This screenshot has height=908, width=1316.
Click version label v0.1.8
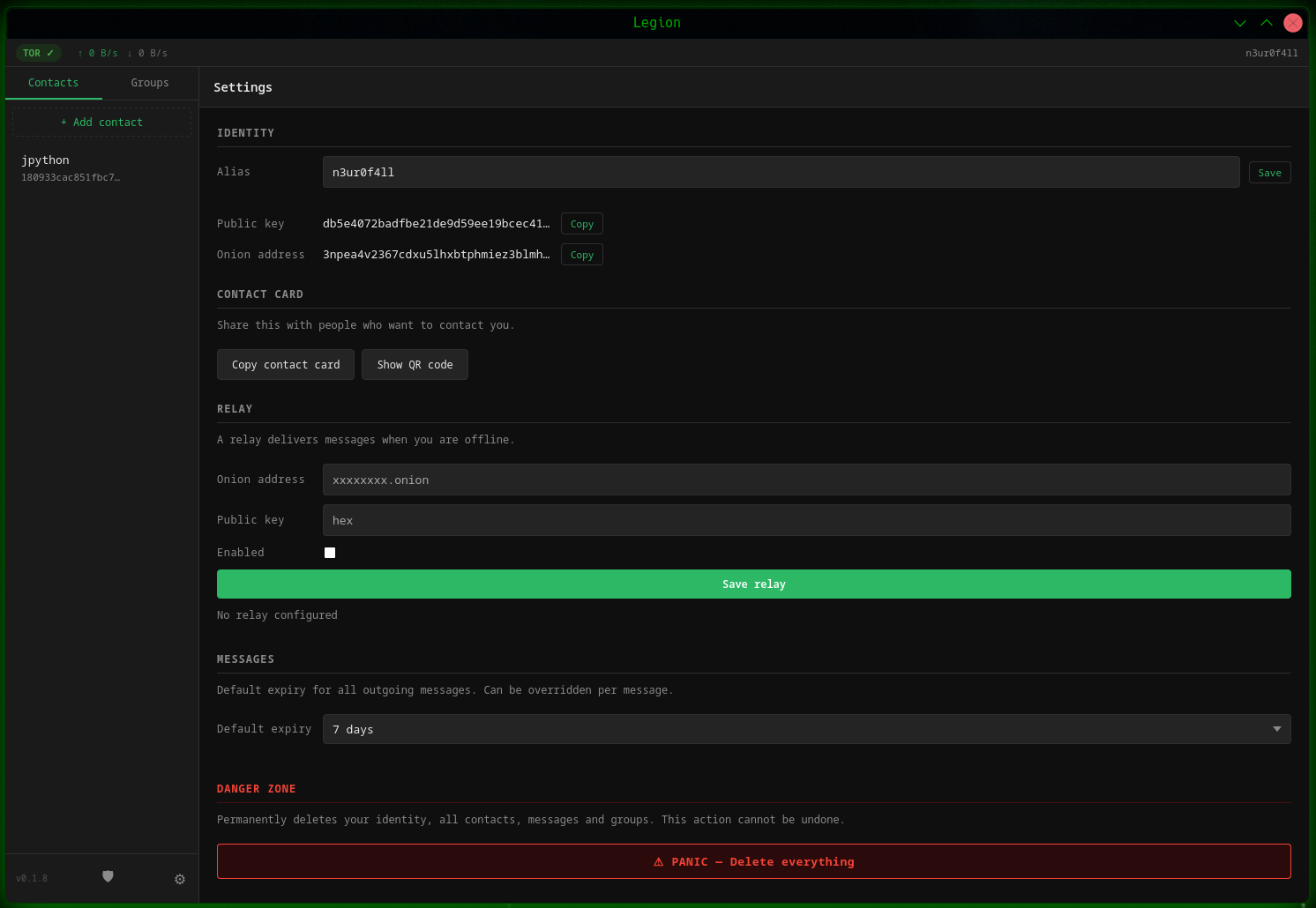(x=32, y=878)
